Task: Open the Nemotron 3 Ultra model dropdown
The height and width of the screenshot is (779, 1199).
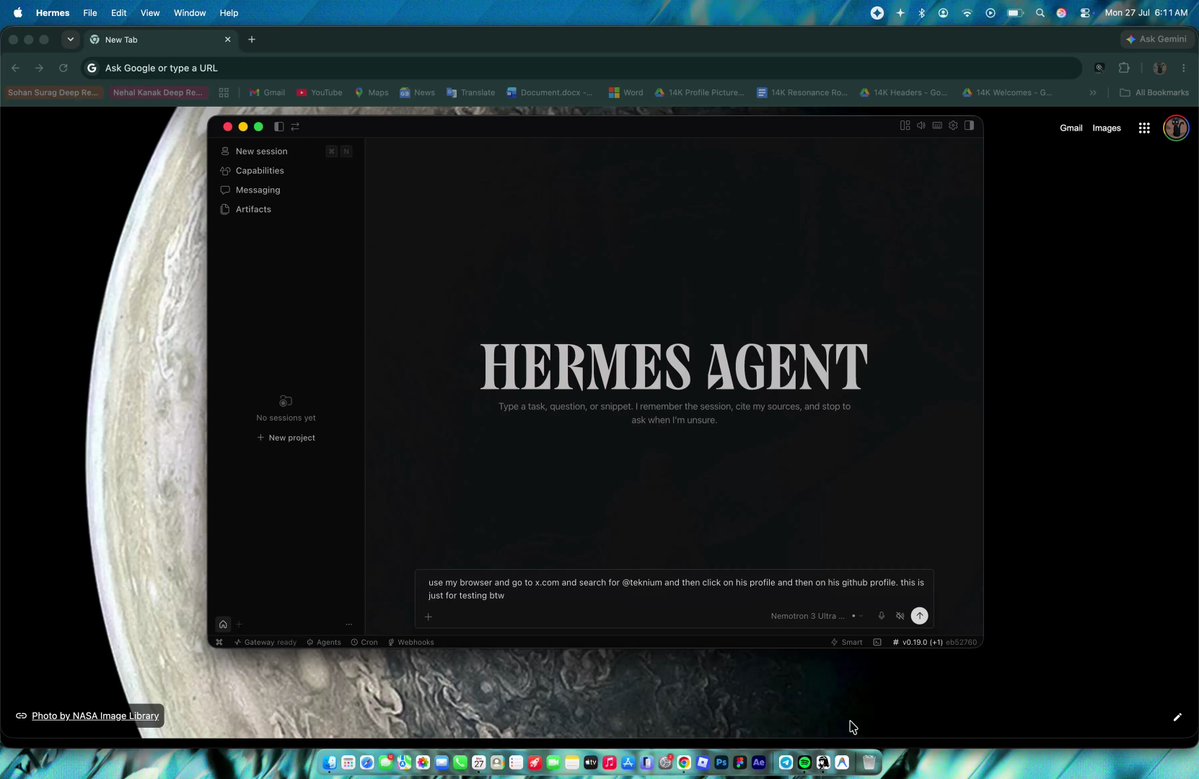Action: tap(816, 616)
